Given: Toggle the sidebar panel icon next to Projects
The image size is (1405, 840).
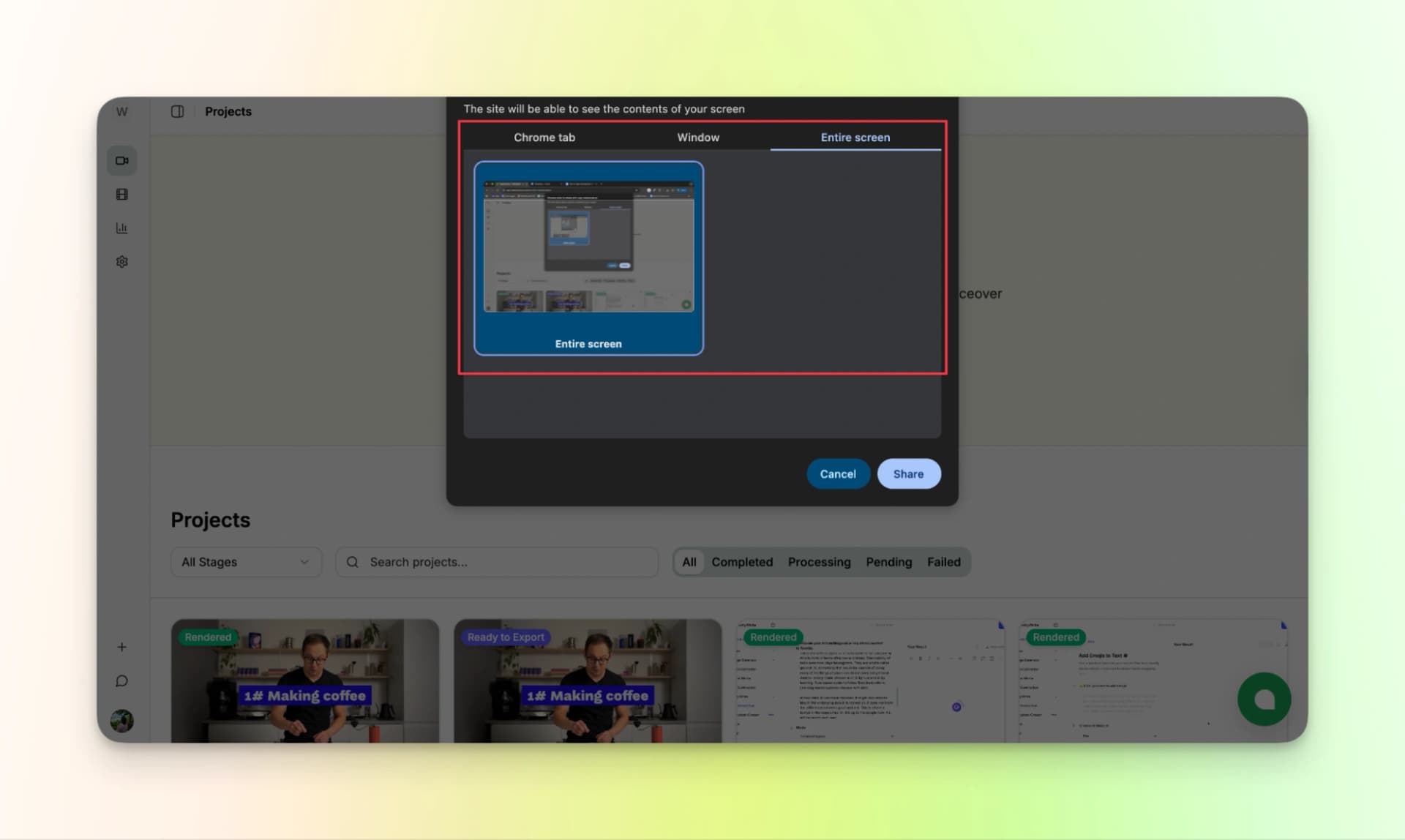Looking at the screenshot, I should pos(177,111).
